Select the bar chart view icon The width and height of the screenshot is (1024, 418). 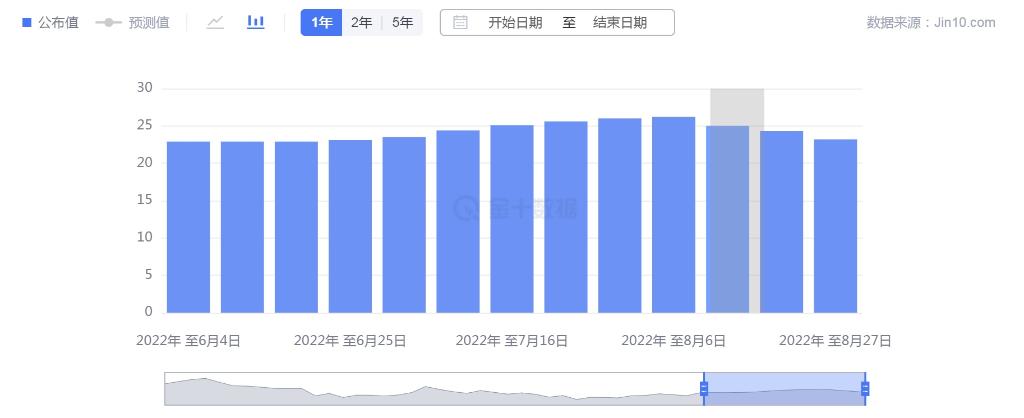pos(256,22)
